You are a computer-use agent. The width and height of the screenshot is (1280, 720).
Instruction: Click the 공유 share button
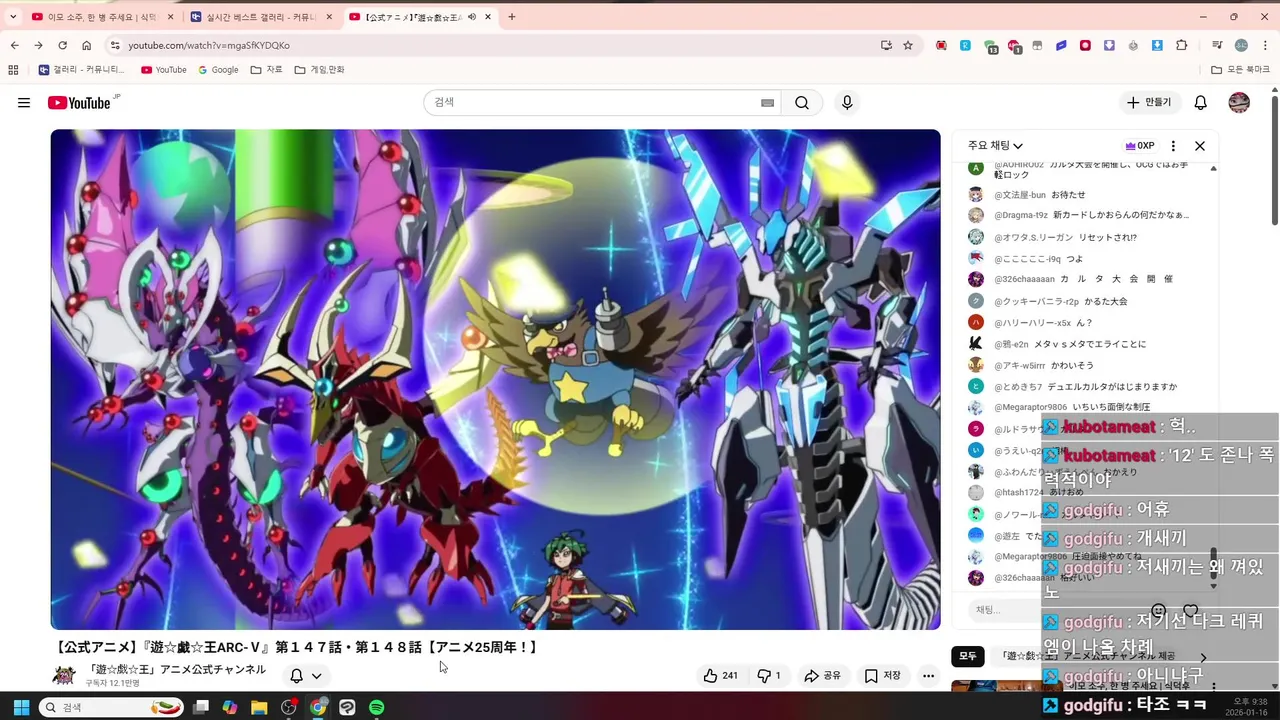click(823, 676)
